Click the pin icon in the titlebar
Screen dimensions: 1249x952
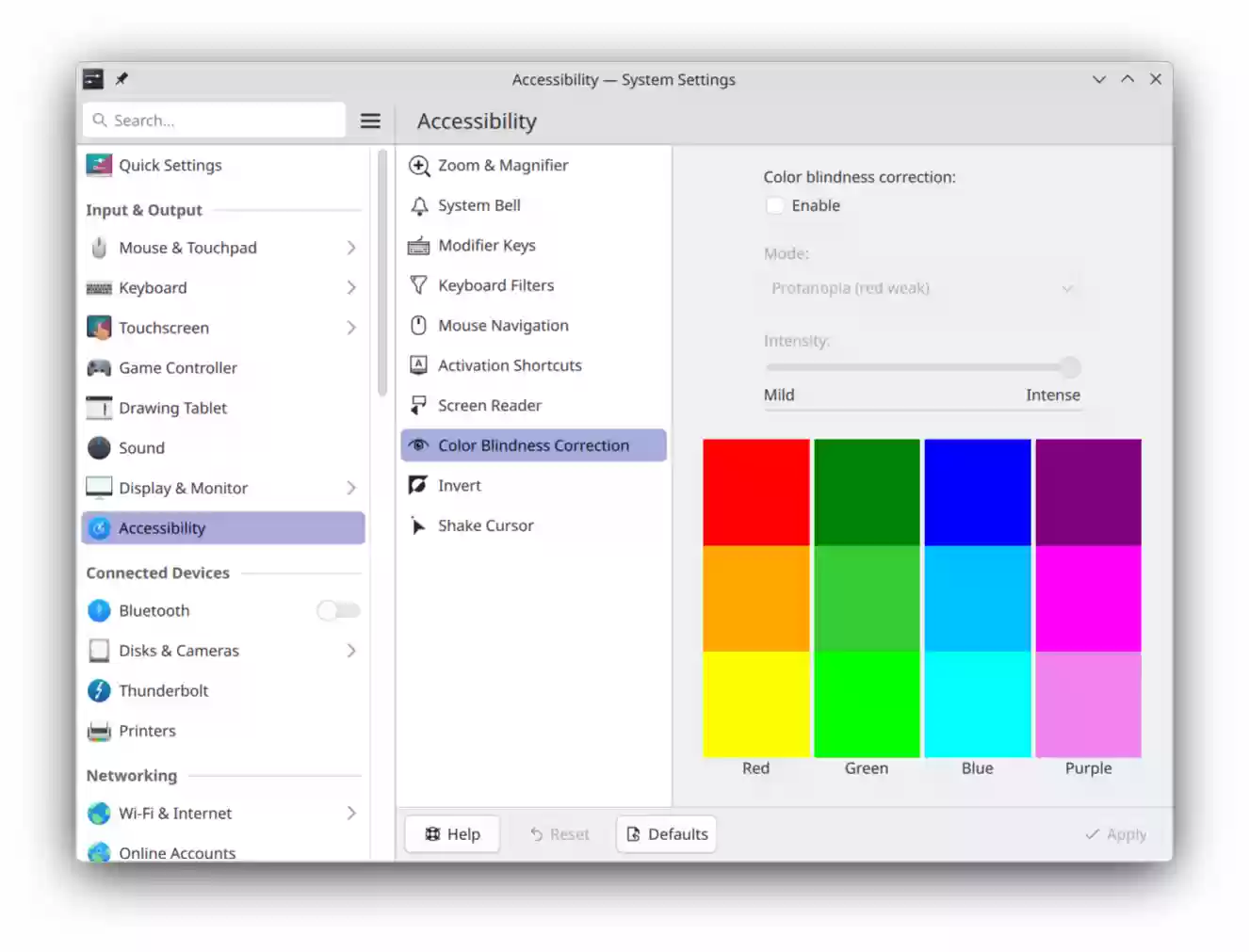point(122,79)
